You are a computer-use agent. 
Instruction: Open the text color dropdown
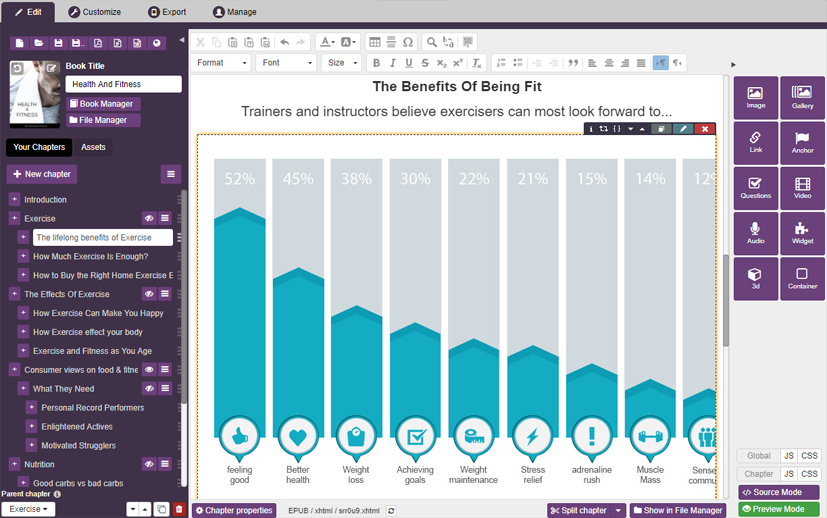pyautogui.click(x=328, y=42)
